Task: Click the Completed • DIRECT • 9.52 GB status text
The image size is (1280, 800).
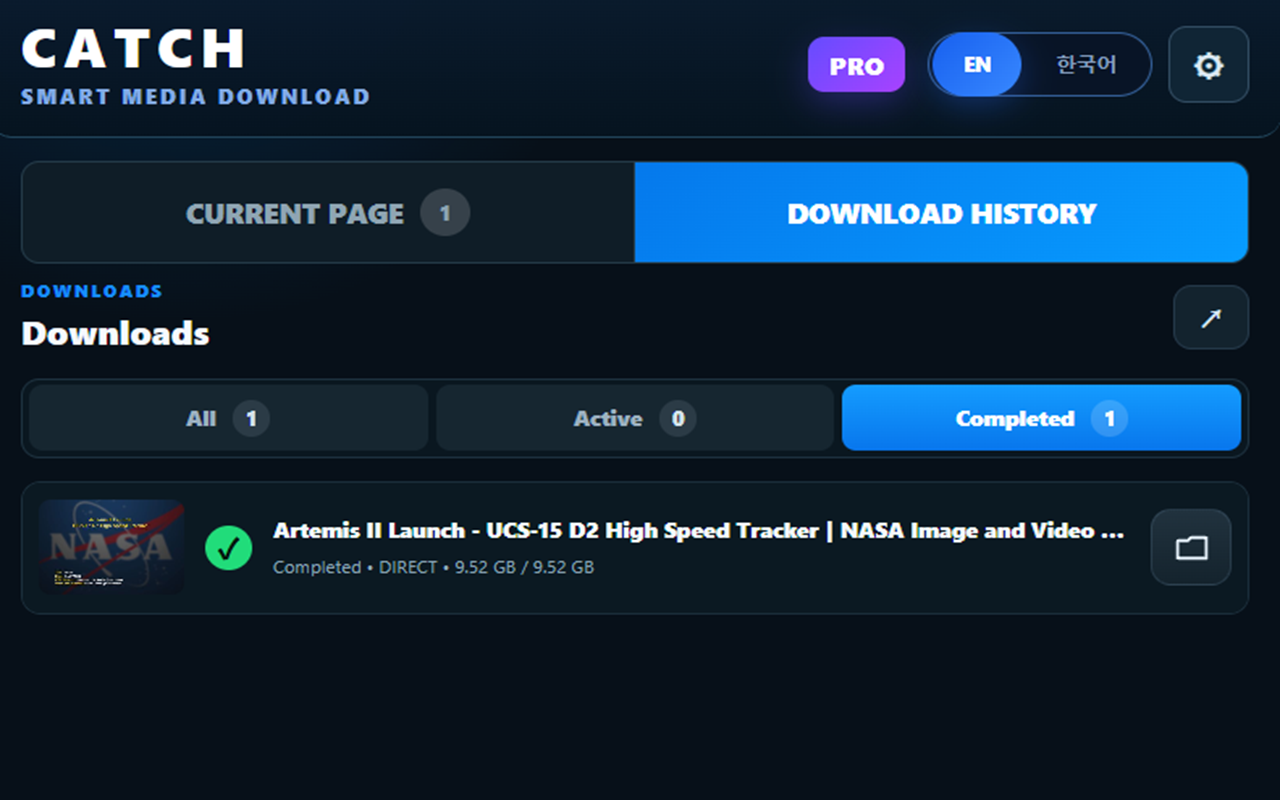Action: [433, 567]
